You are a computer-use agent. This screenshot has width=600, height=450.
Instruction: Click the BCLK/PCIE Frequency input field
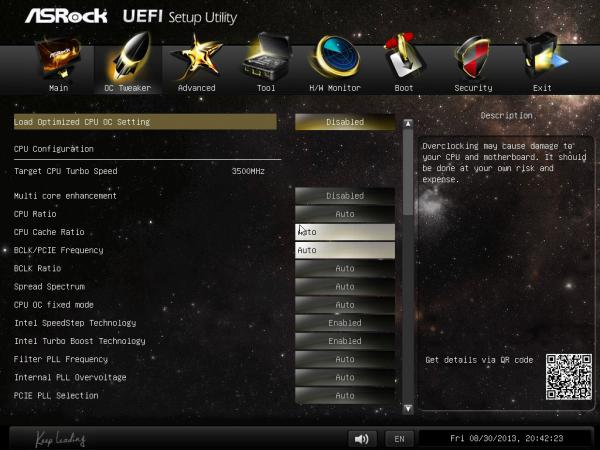(345, 250)
